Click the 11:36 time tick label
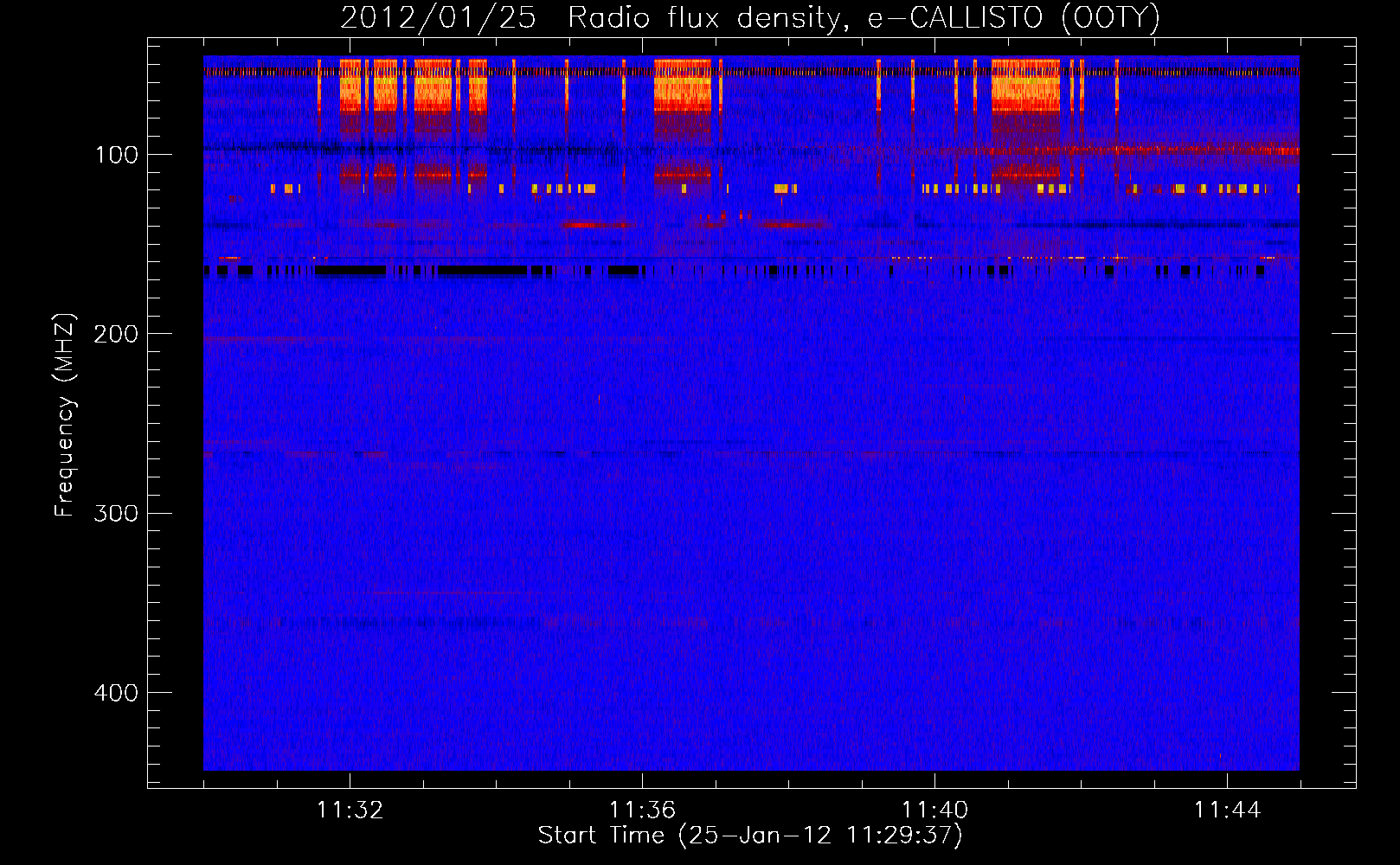The height and width of the screenshot is (865, 1400). tap(642, 811)
